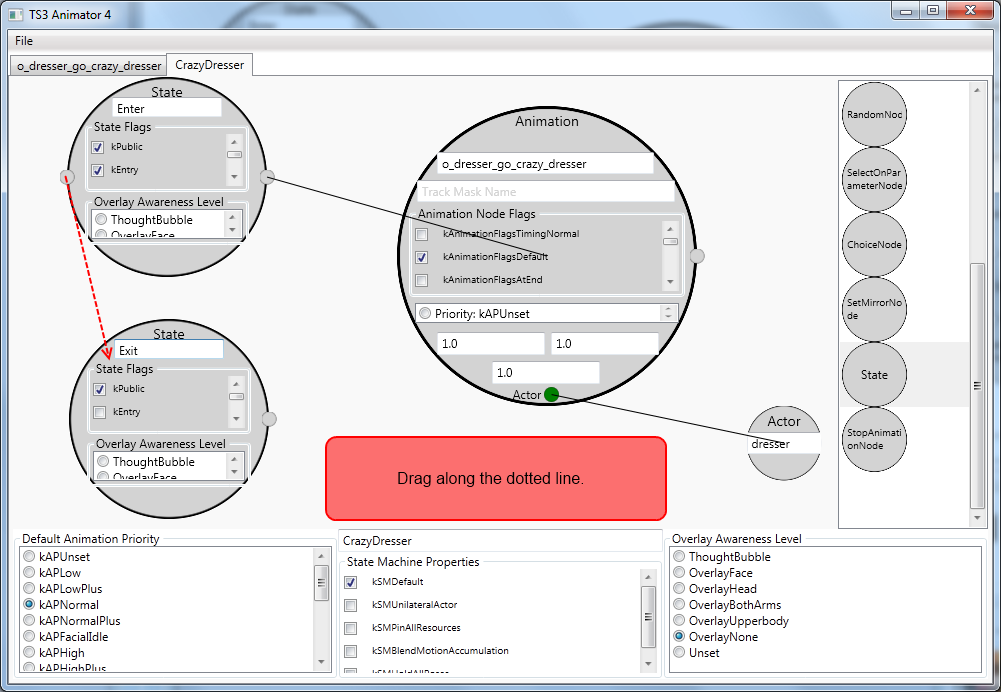Screen dimensions: 1001x692
Task: Choose OverlayHead awareness level at bottom
Action: pos(679,588)
